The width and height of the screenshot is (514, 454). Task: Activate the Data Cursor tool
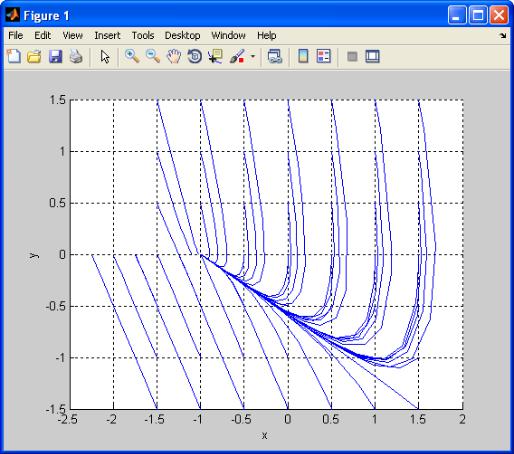click(215, 56)
